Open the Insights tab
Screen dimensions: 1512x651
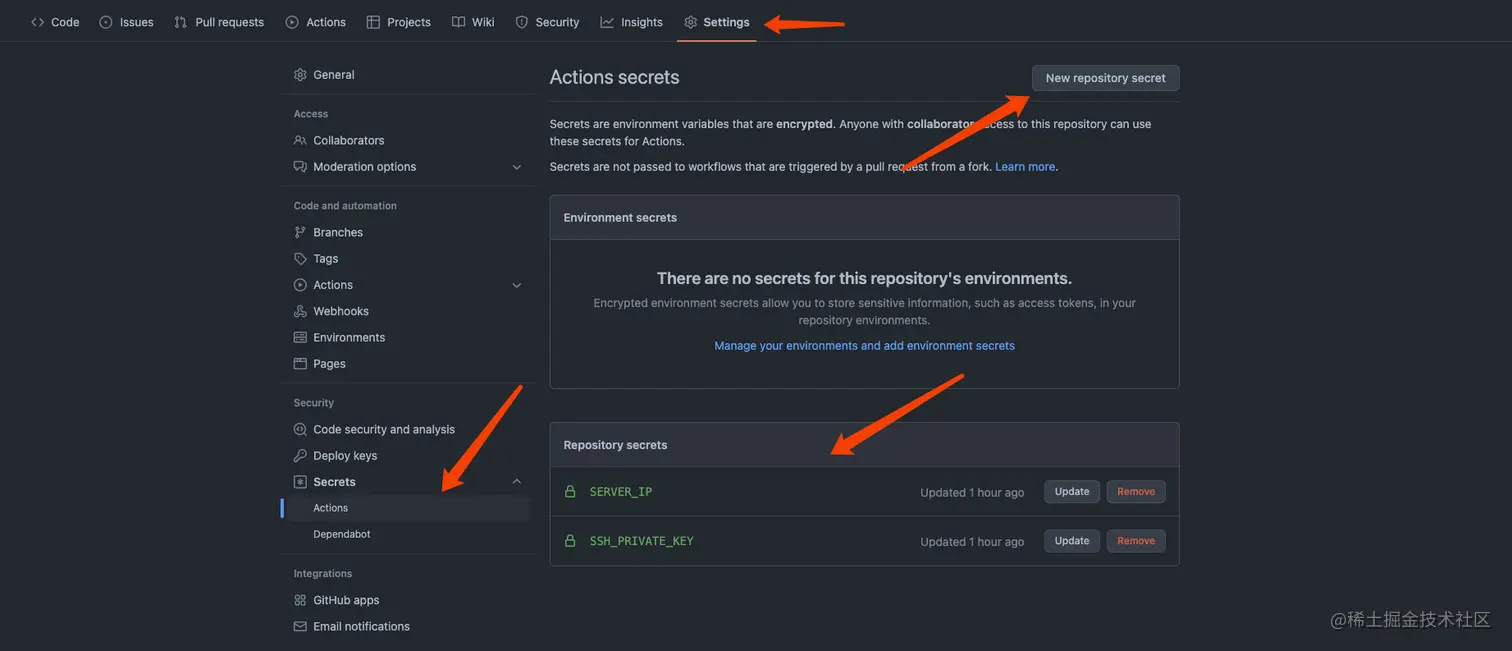[x=631, y=22]
